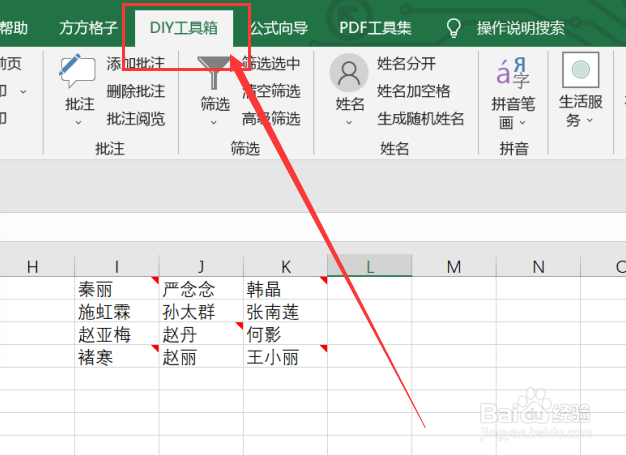This screenshot has width=626, height=455.
Task: Select column J header
Action: pyautogui.click(x=201, y=267)
